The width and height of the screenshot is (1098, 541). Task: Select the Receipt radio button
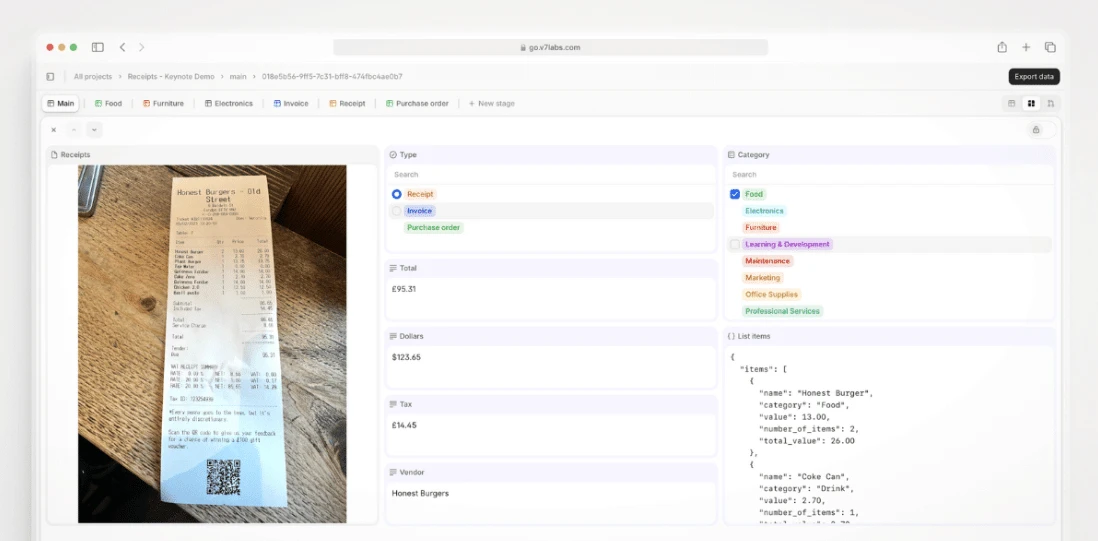pos(396,194)
